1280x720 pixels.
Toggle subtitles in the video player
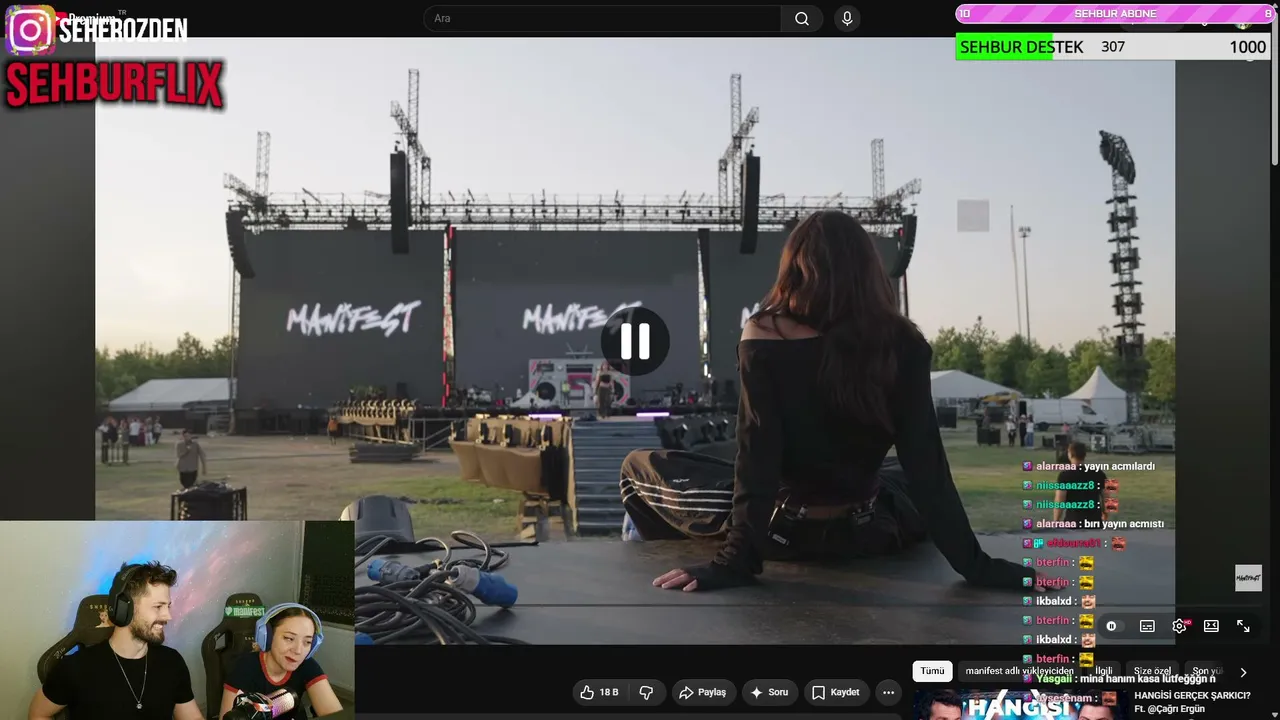tap(1147, 626)
